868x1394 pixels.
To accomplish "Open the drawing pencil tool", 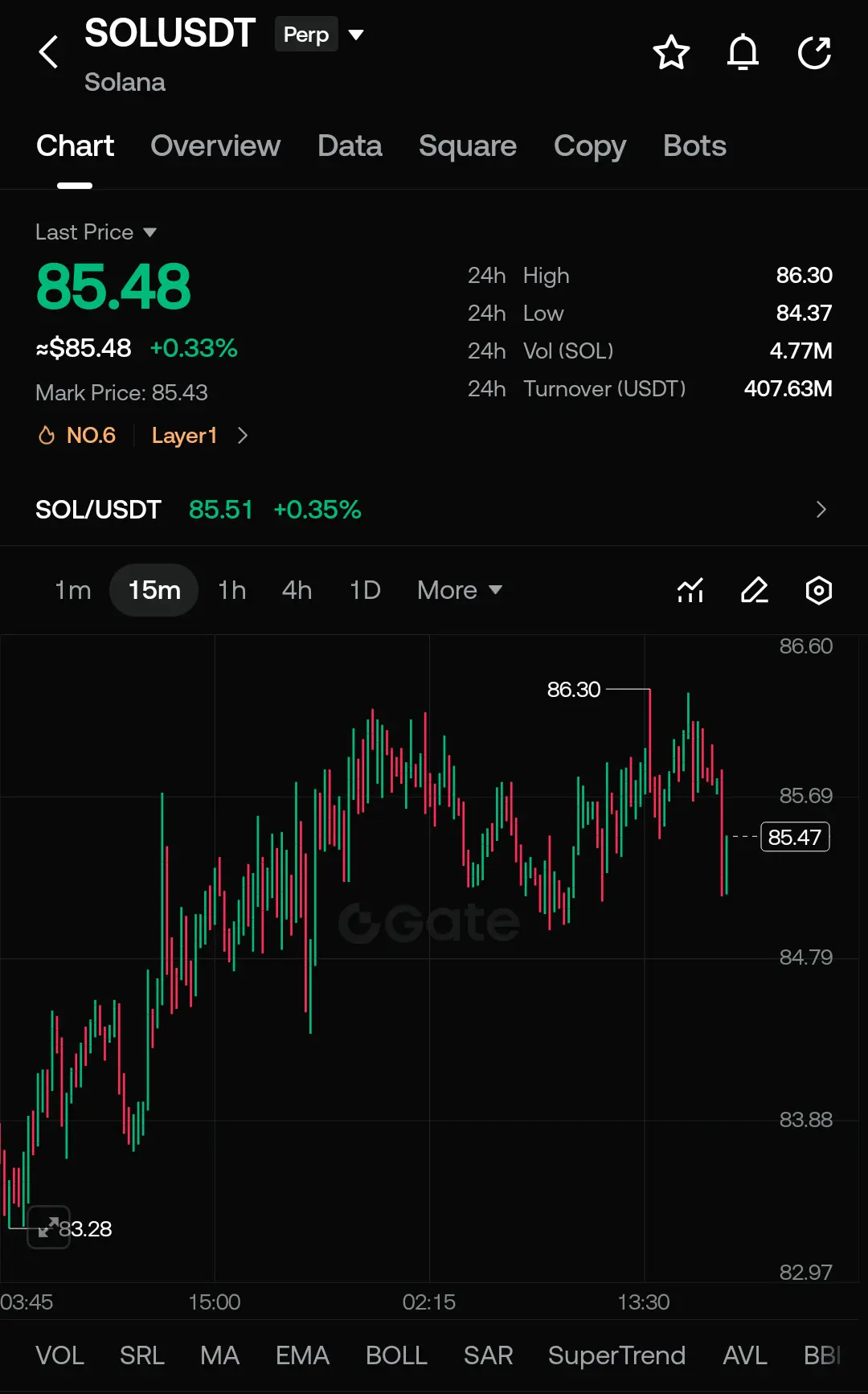I will tap(755, 591).
